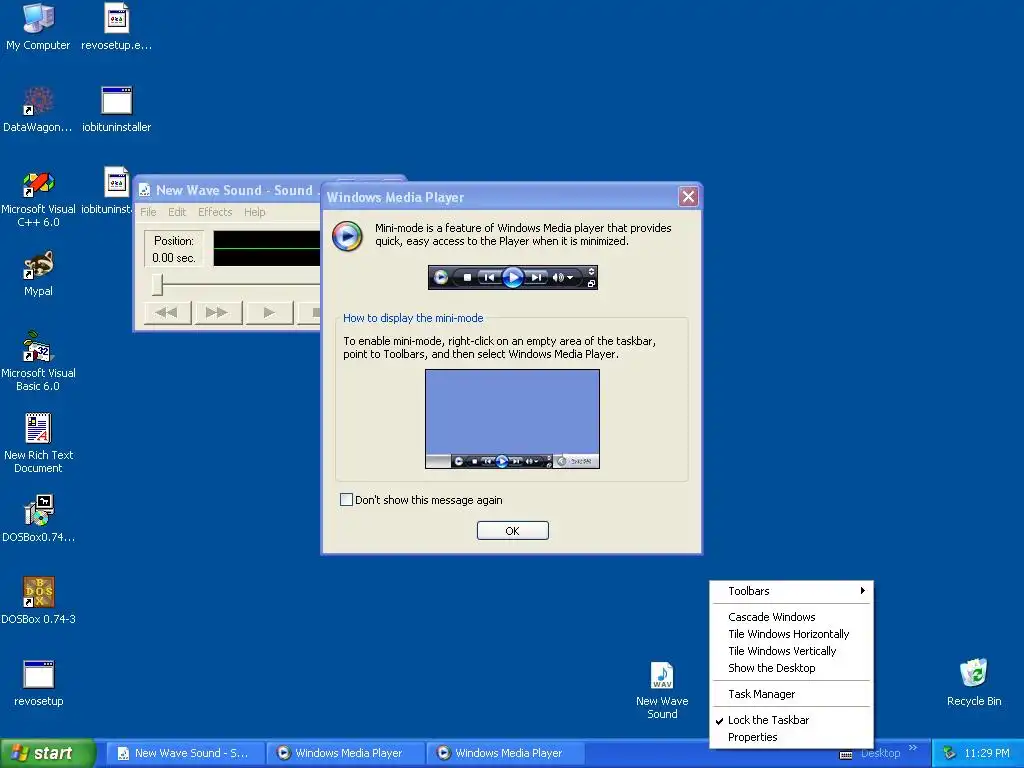
Task: Select the DOSBox 0.74-3 shortcut icon
Action: (38, 592)
